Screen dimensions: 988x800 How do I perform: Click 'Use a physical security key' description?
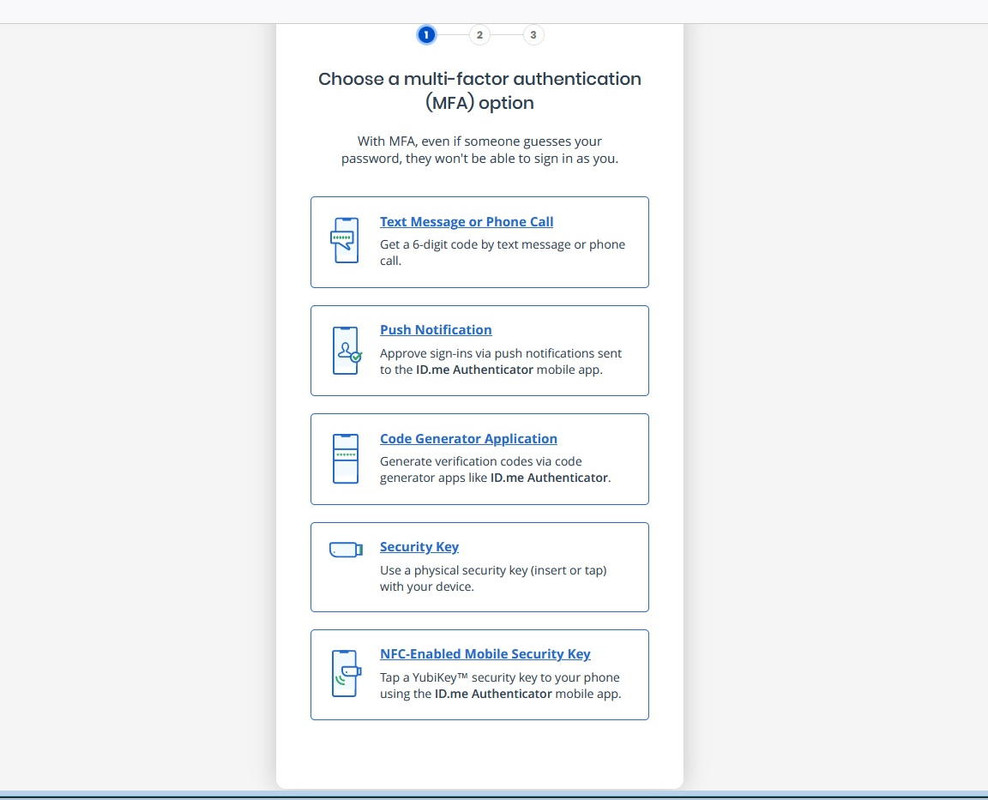(493, 578)
